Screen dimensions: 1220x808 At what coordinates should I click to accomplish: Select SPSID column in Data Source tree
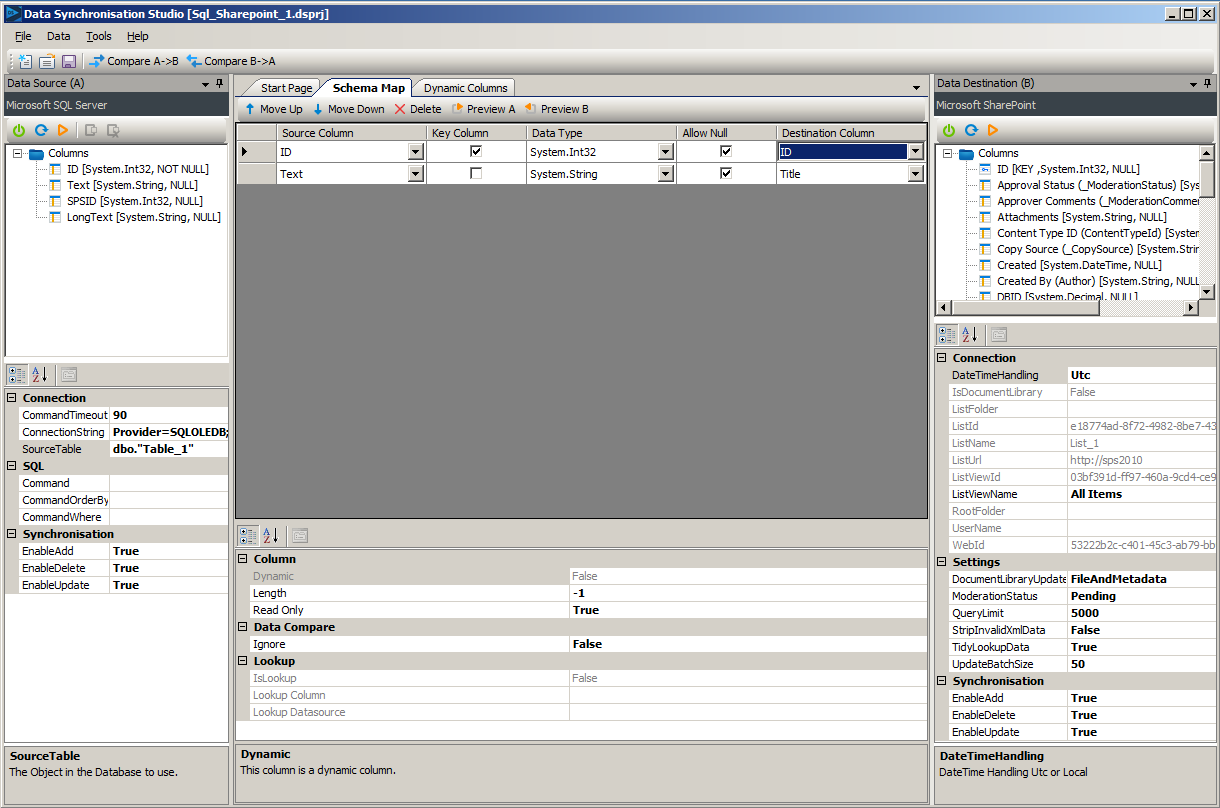[133, 201]
